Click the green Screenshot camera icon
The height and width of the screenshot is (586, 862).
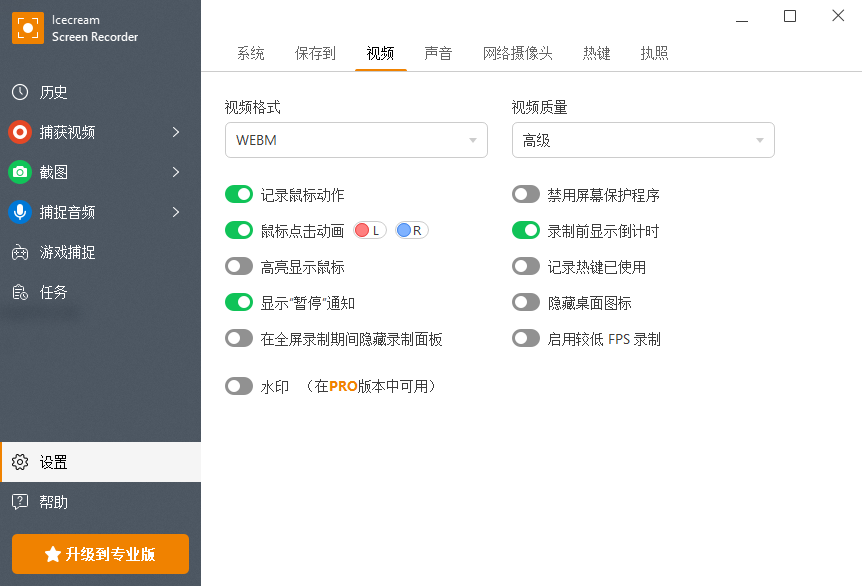tap(20, 172)
